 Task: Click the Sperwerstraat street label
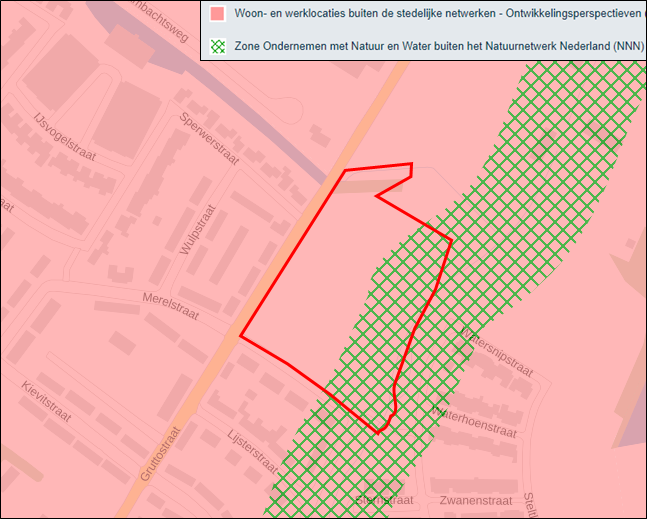[x=209, y=139]
